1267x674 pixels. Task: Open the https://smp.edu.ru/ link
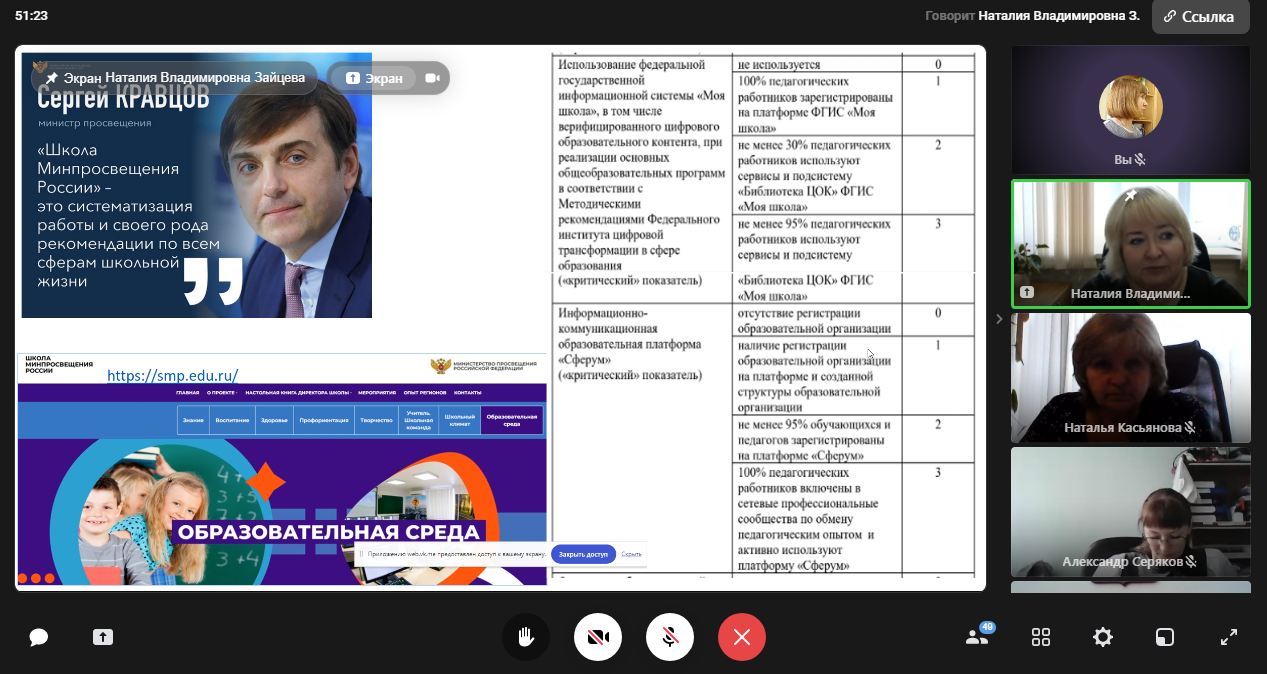click(172, 376)
